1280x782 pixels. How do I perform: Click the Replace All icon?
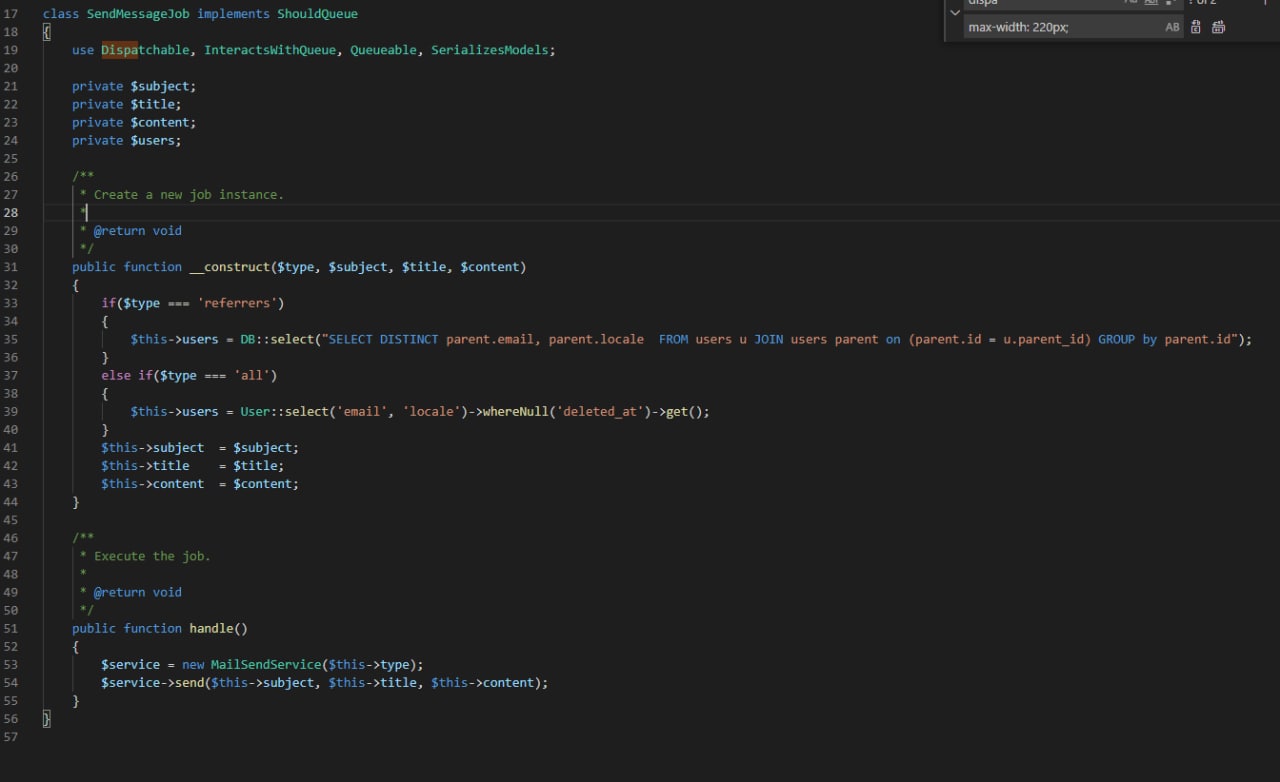[x=1218, y=28]
